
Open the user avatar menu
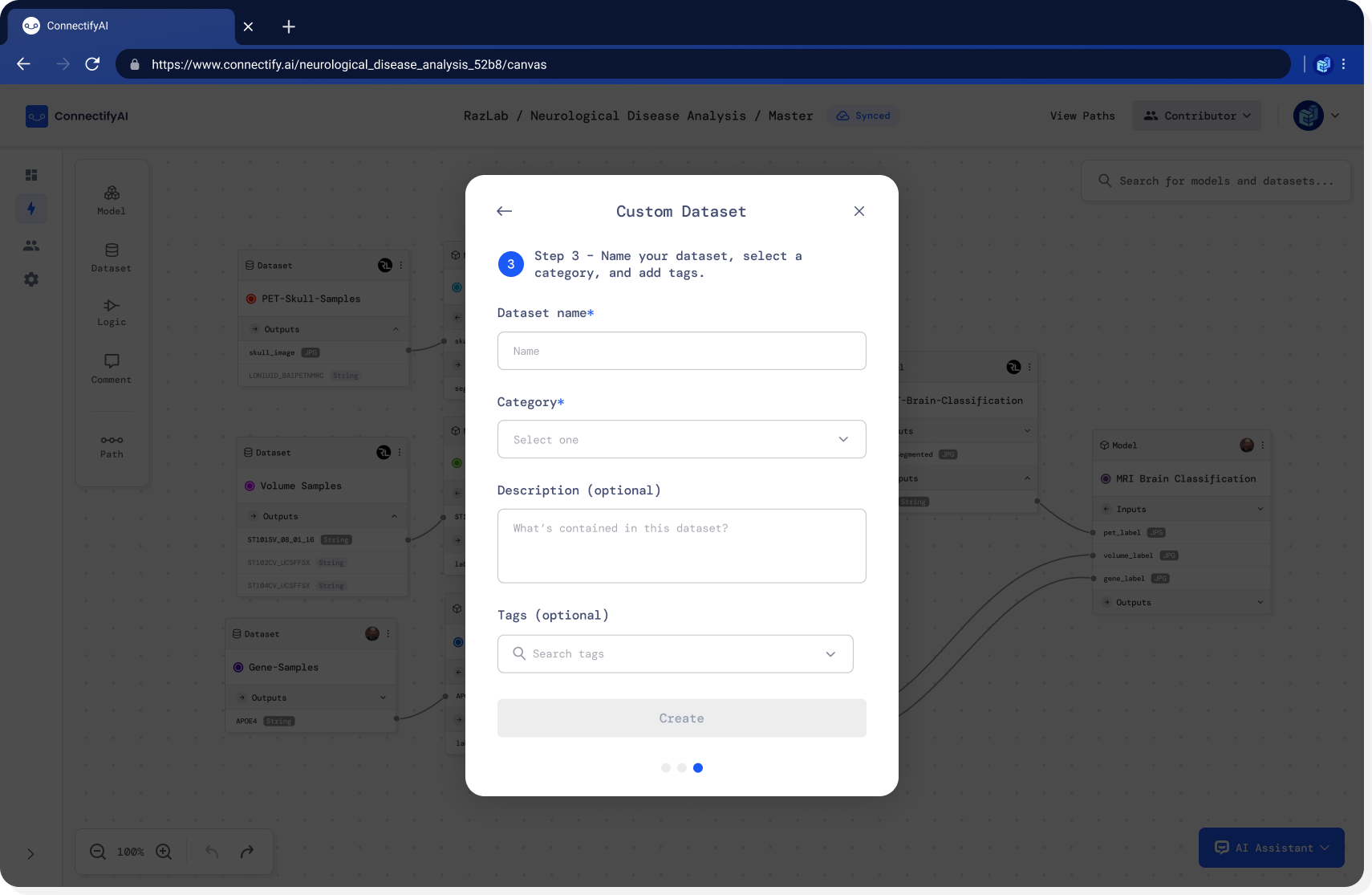tap(1316, 116)
